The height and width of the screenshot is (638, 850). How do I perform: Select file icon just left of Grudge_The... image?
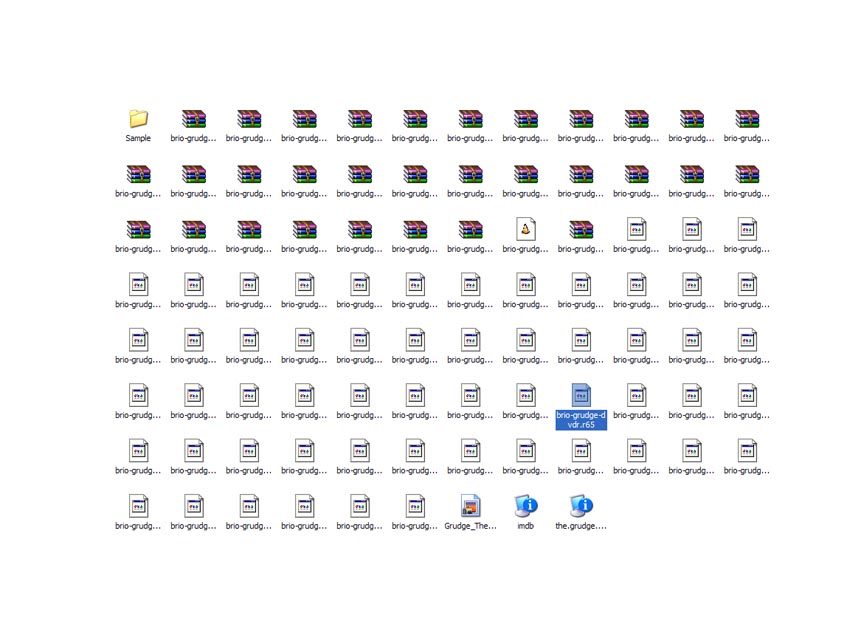click(x=415, y=506)
